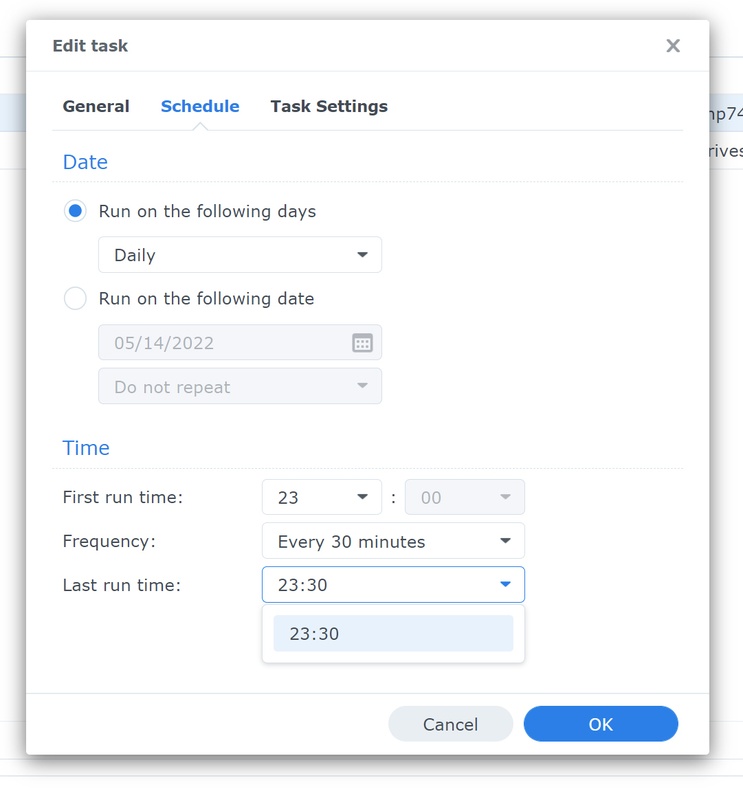
Task: Click the Schedule tab
Action: [200, 106]
